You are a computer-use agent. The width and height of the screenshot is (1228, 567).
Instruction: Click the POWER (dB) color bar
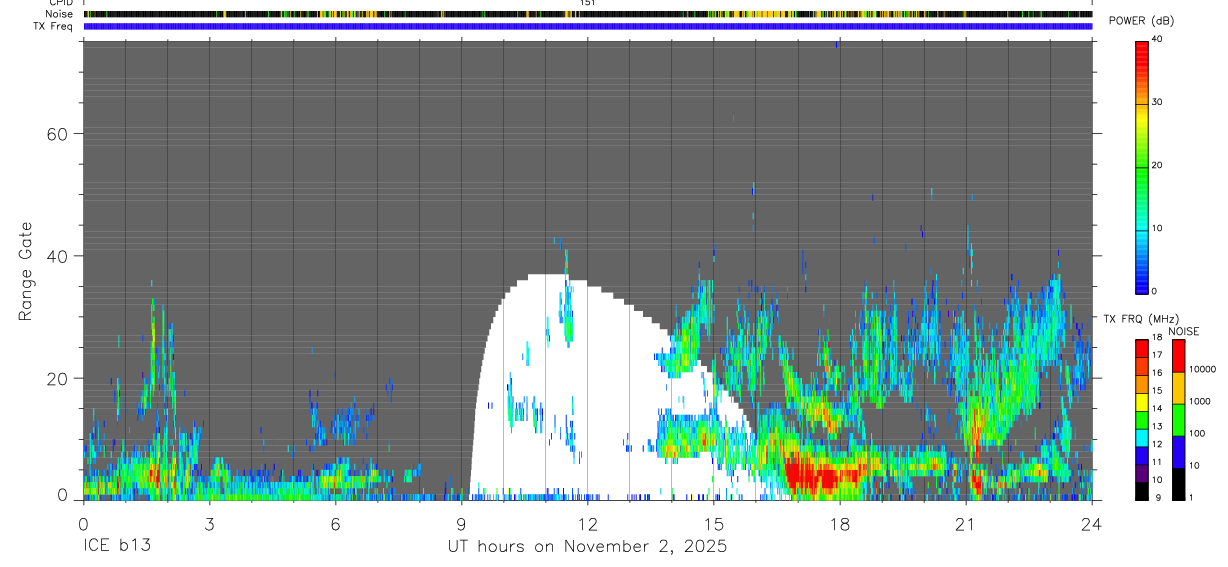(x=1142, y=166)
